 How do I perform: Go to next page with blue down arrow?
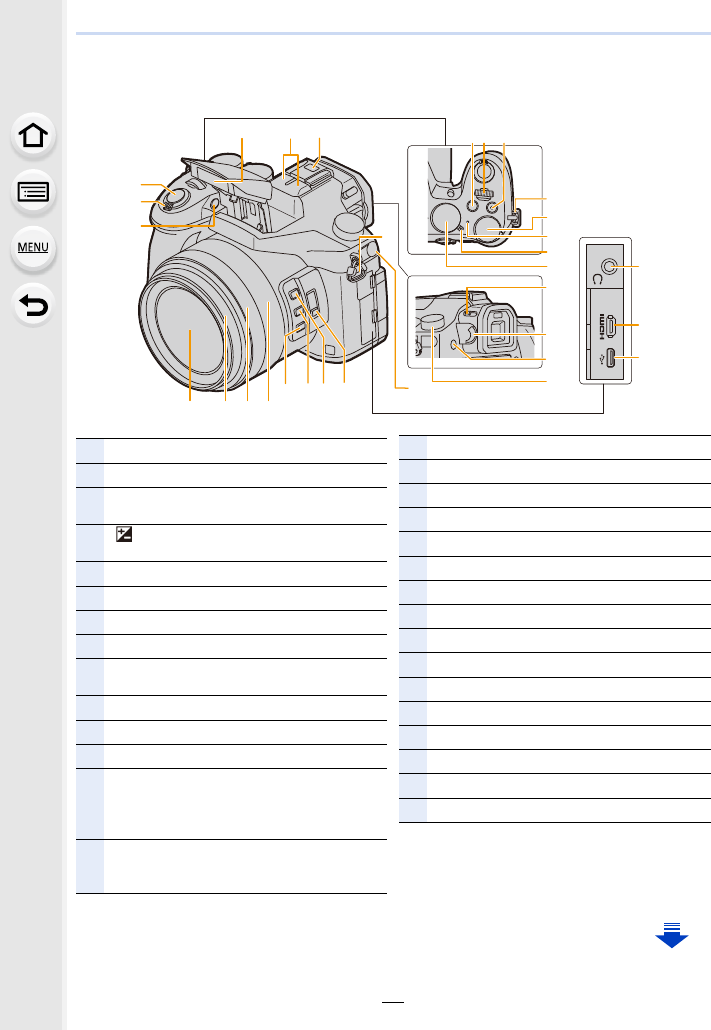click(672, 935)
